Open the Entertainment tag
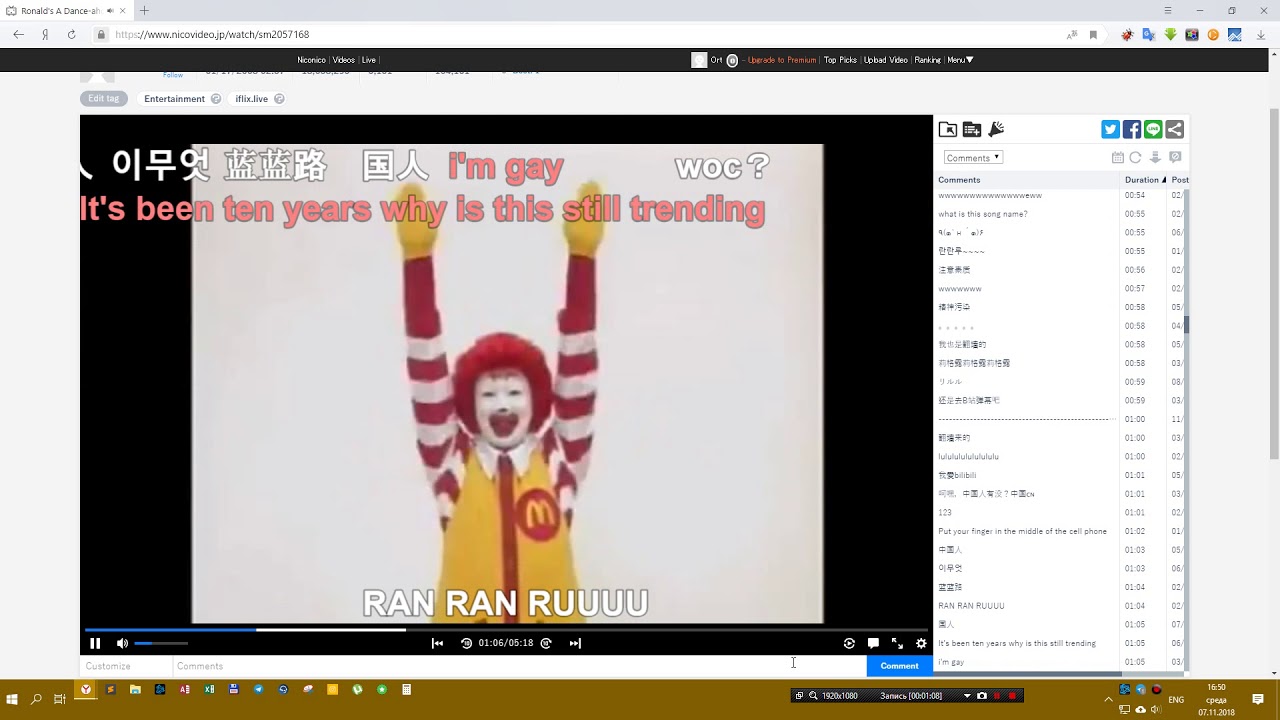 174,99
